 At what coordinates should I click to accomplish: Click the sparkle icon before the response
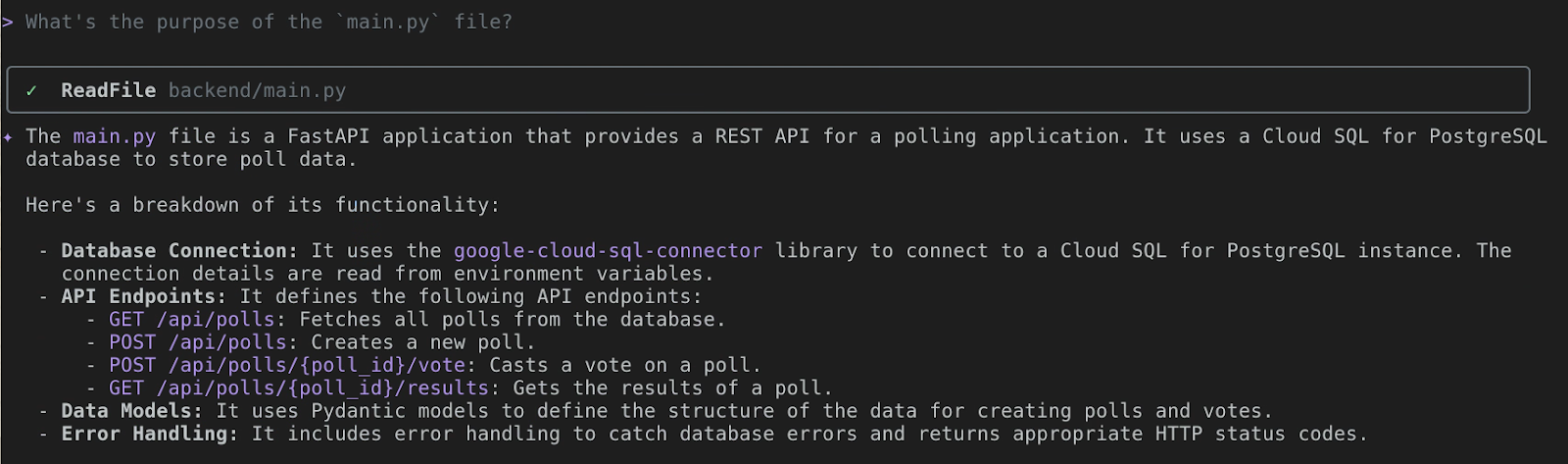8,137
